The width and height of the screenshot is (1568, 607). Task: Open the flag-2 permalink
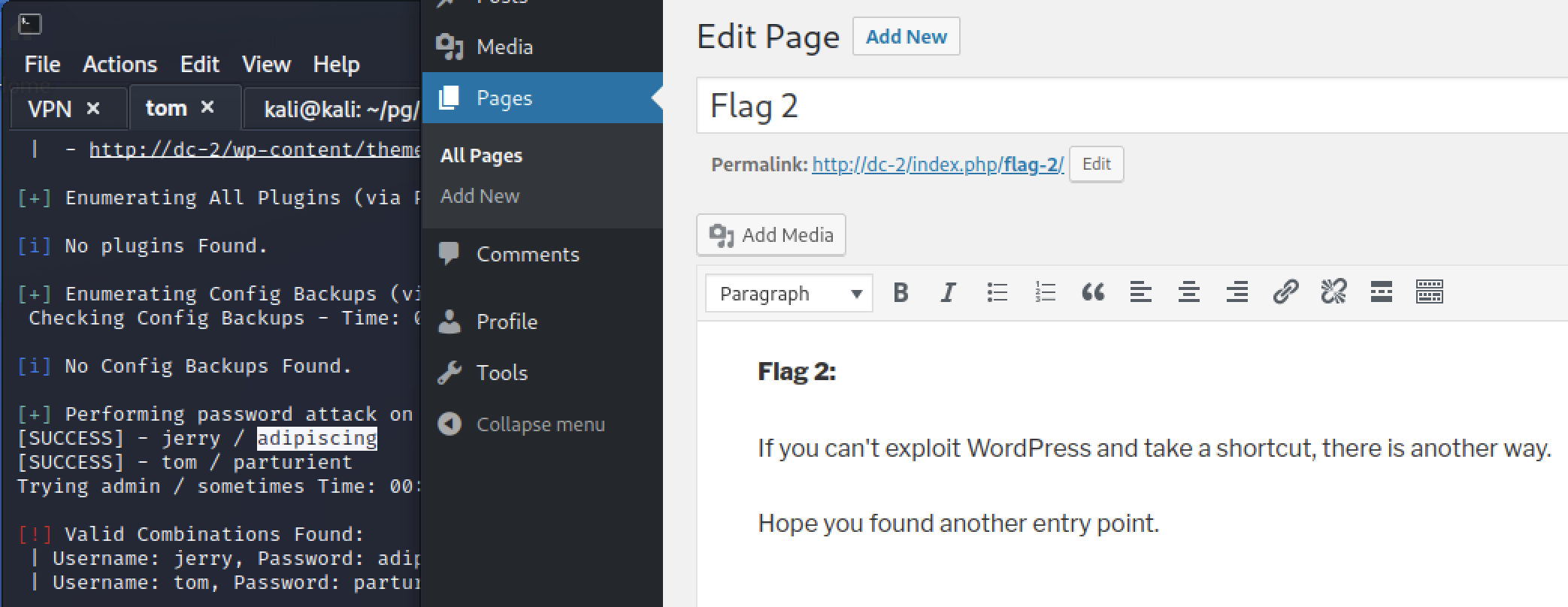tap(937, 165)
